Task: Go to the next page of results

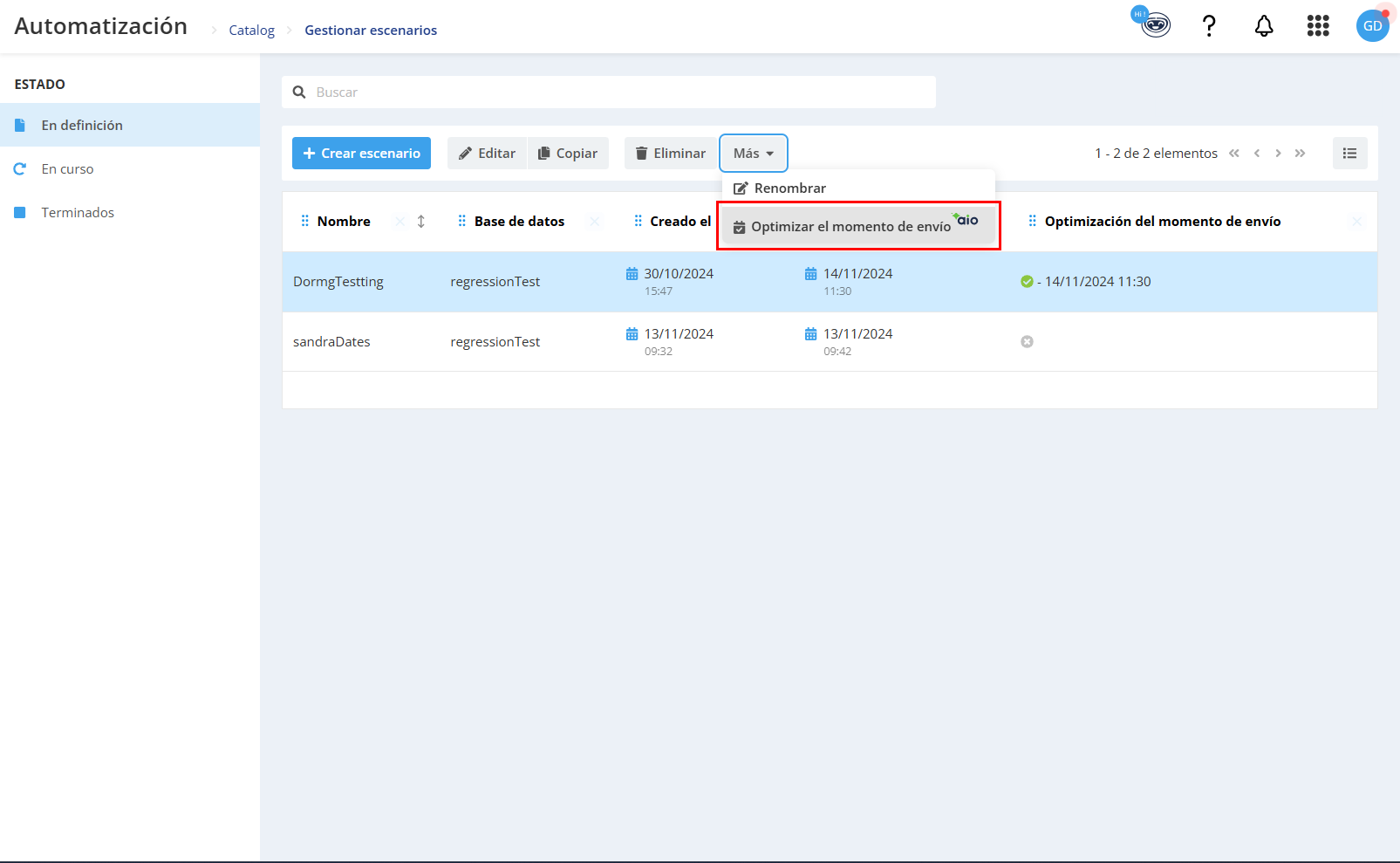Action: [1278, 154]
